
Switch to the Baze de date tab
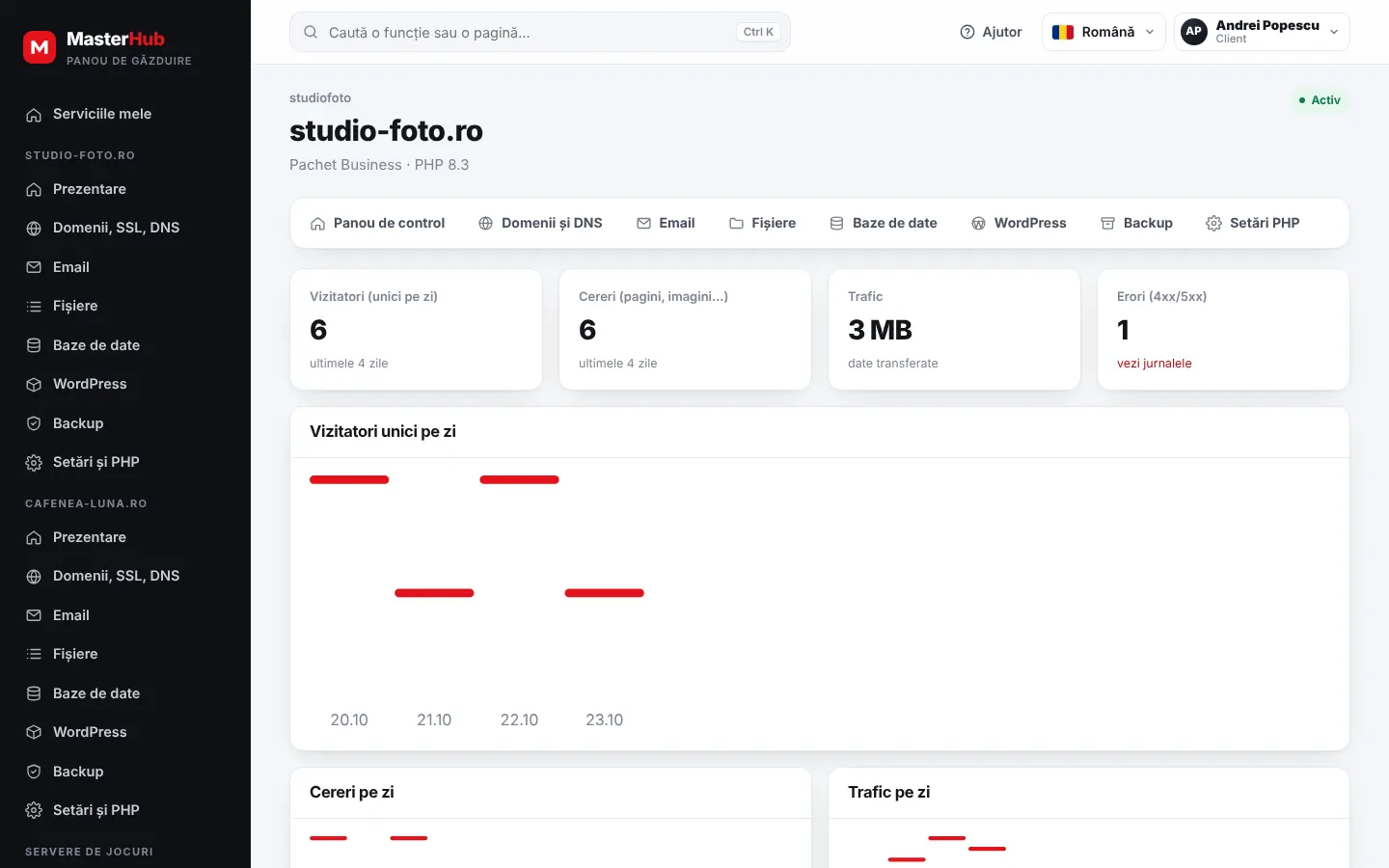coord(884,223)
